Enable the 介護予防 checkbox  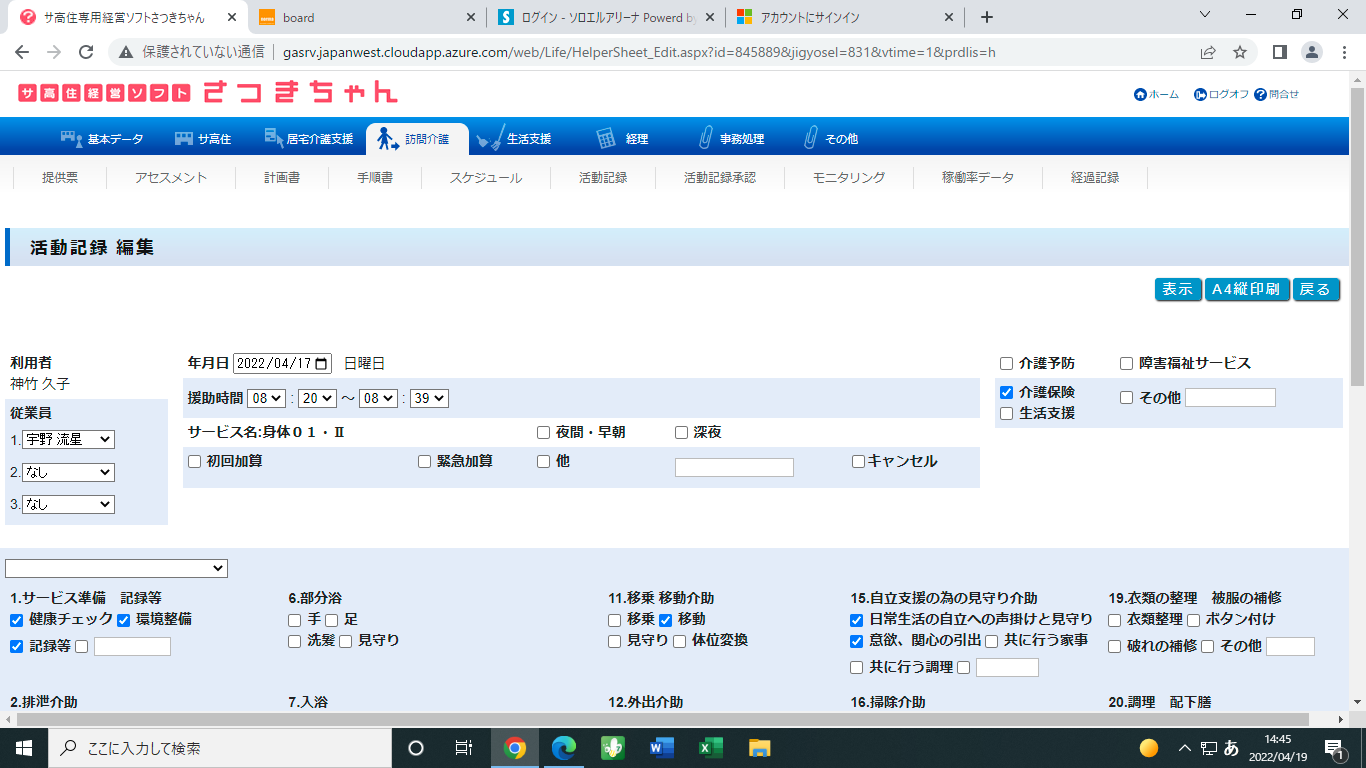pos(1007,364)
